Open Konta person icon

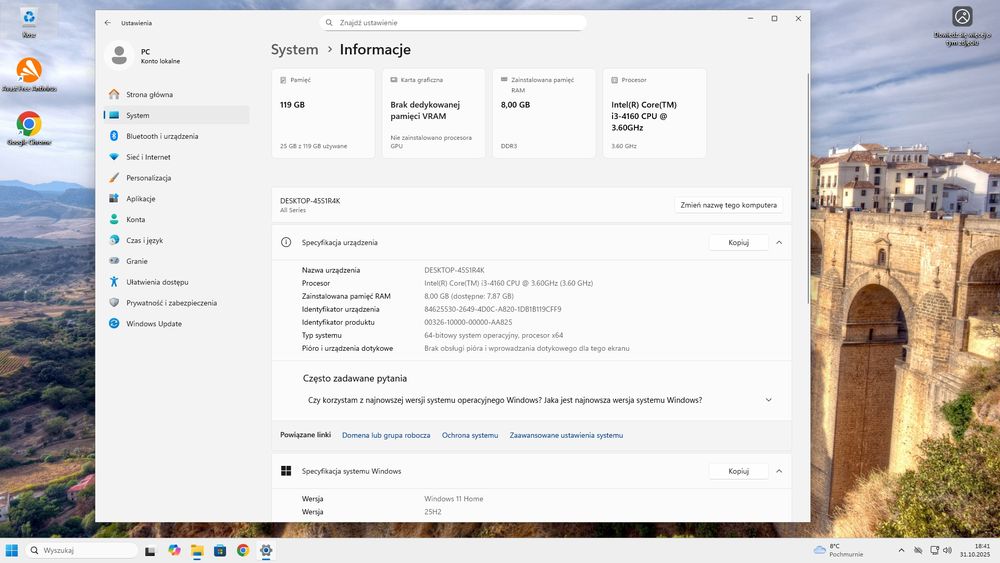click(x=114, y=219)
